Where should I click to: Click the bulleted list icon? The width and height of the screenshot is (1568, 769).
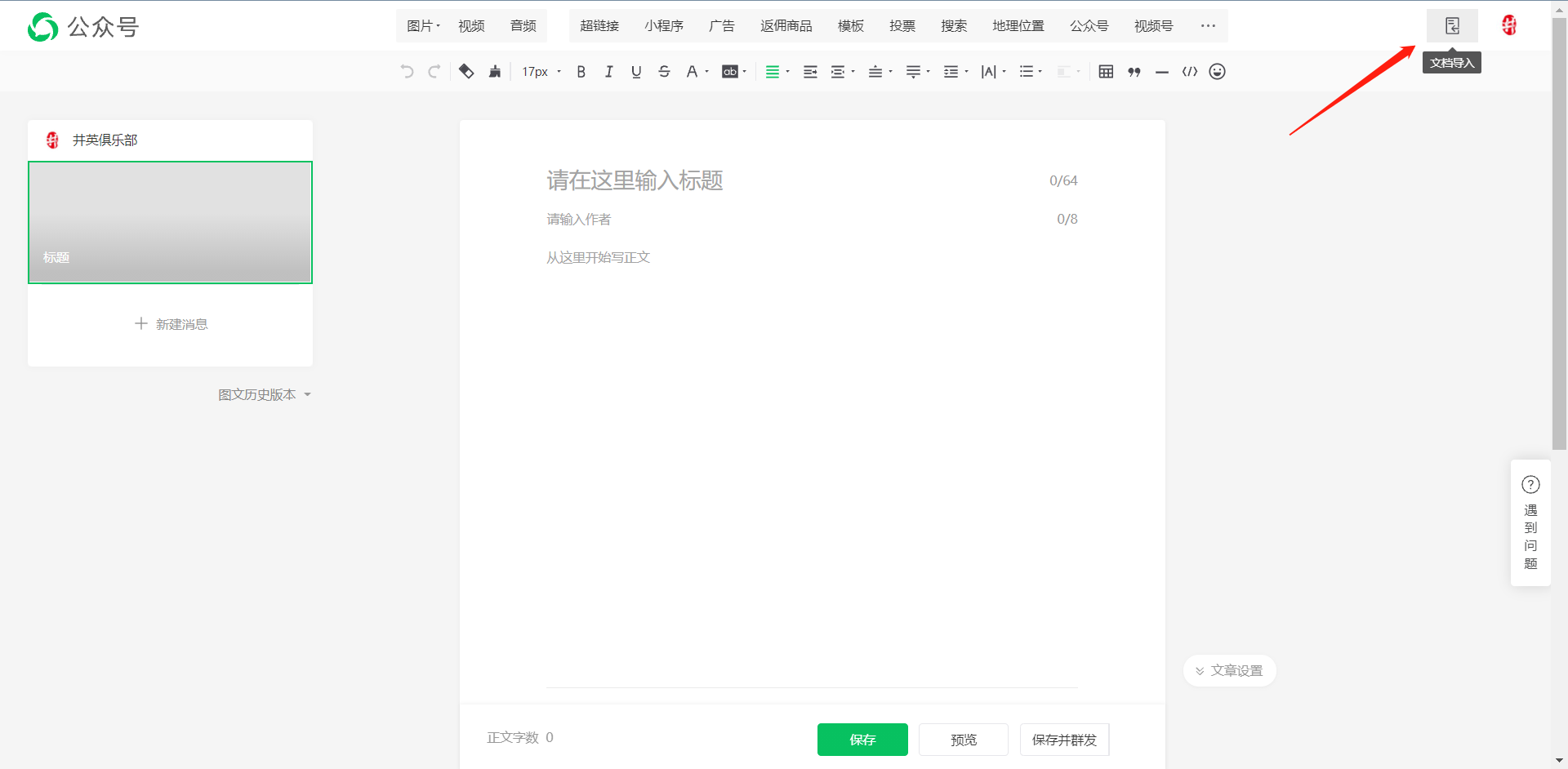tap(1027, 72)
